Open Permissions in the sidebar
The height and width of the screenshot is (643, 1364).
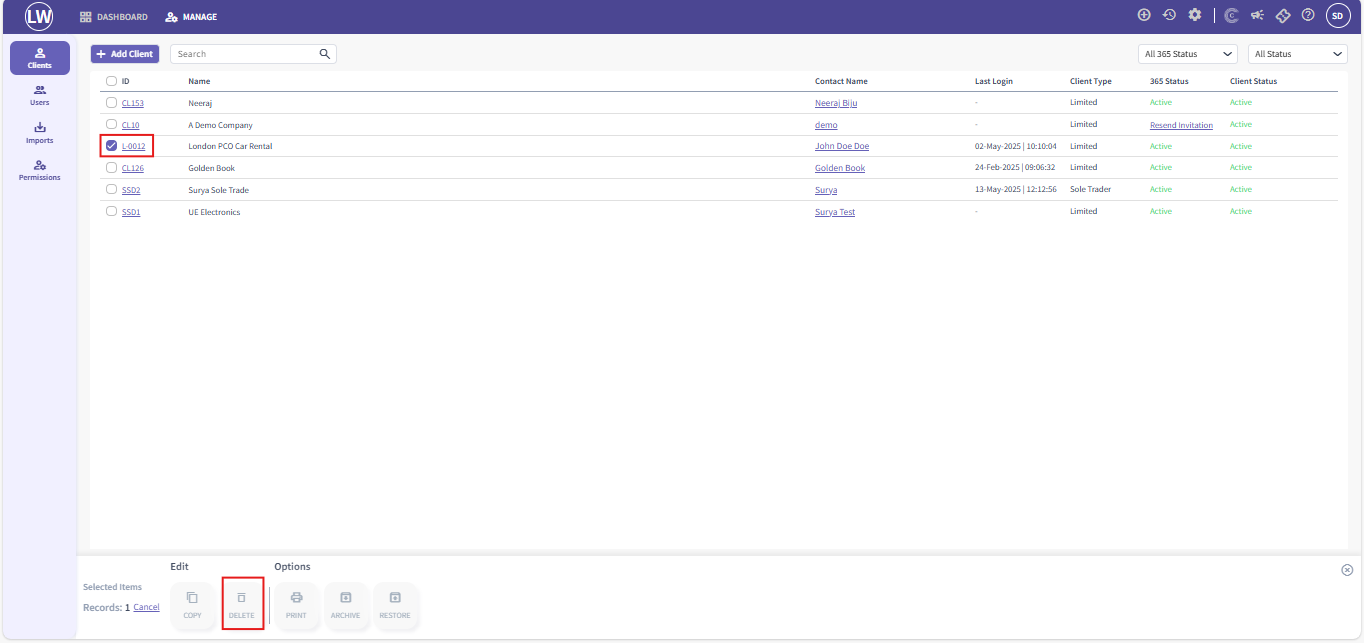coord(40,170)
